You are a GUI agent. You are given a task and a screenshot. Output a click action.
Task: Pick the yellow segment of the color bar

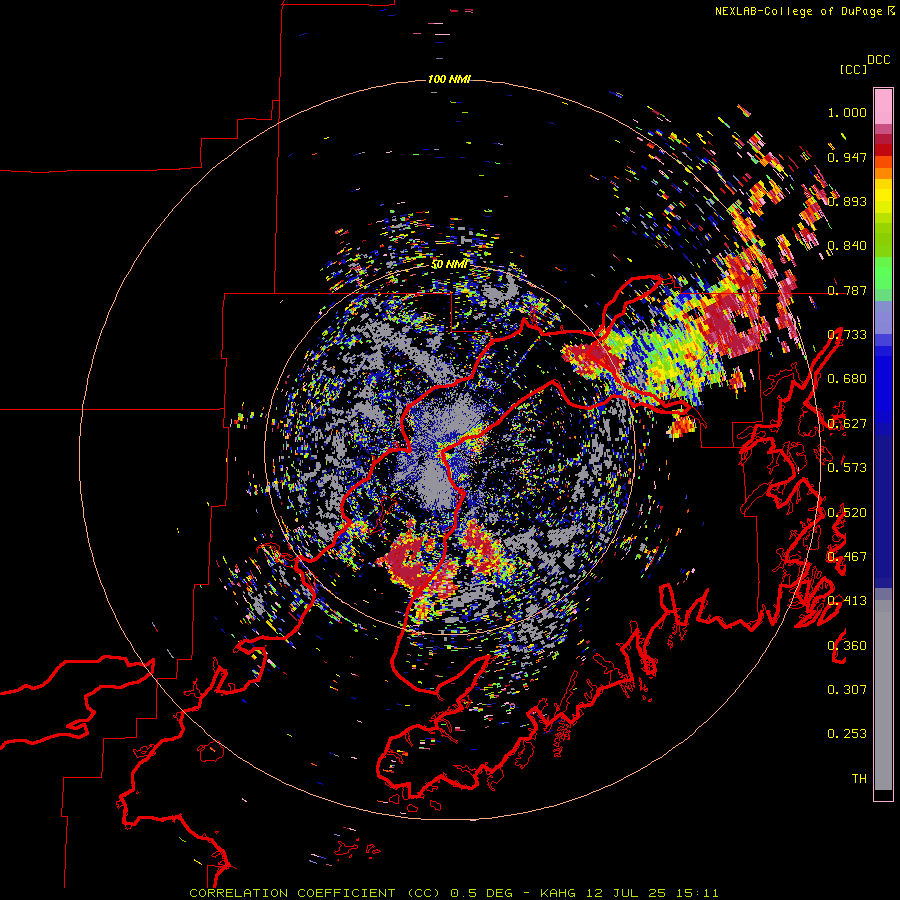coord(883,197)
